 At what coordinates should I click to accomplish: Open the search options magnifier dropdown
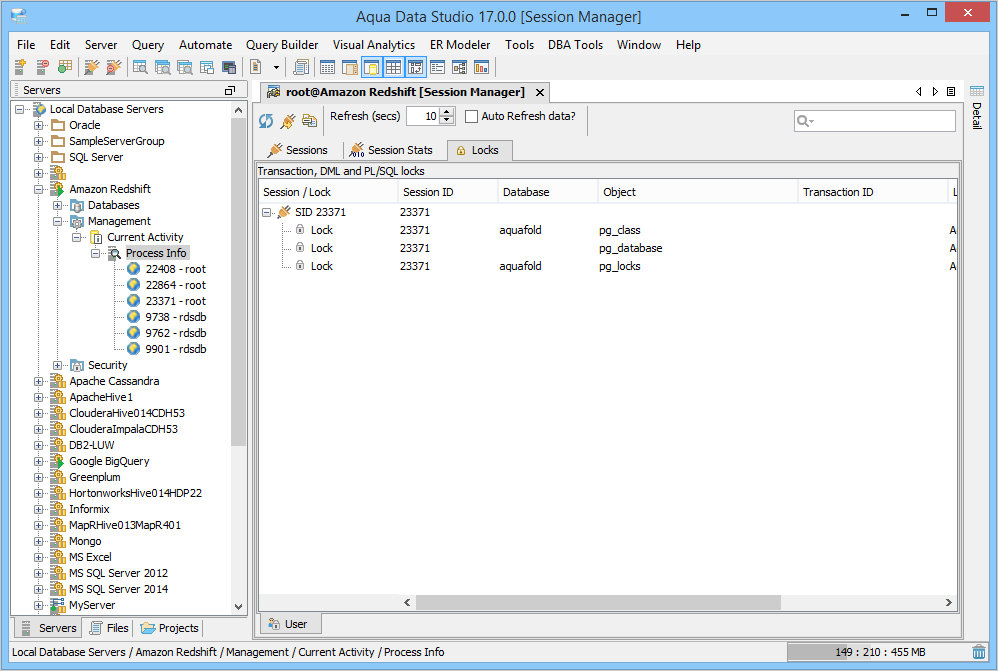click(805, 121)
